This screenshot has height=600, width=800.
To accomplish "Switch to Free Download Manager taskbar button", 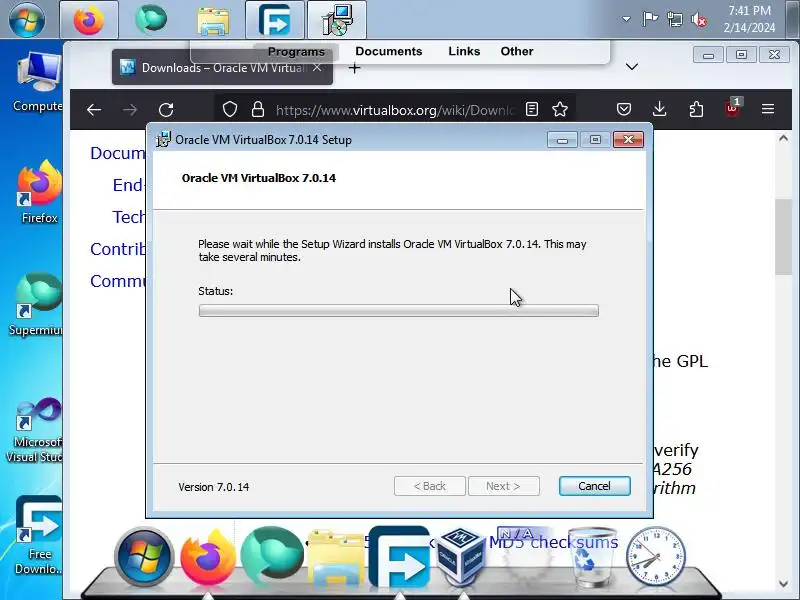I will (274, 20).
